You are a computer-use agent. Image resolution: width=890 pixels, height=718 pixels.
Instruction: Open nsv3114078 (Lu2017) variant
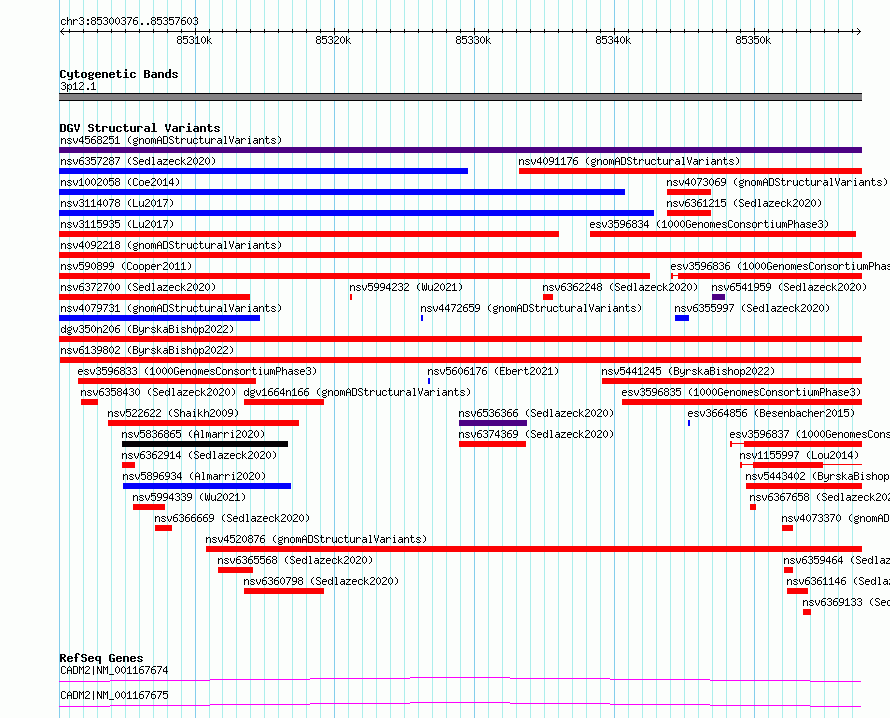(x=117, y=203)
